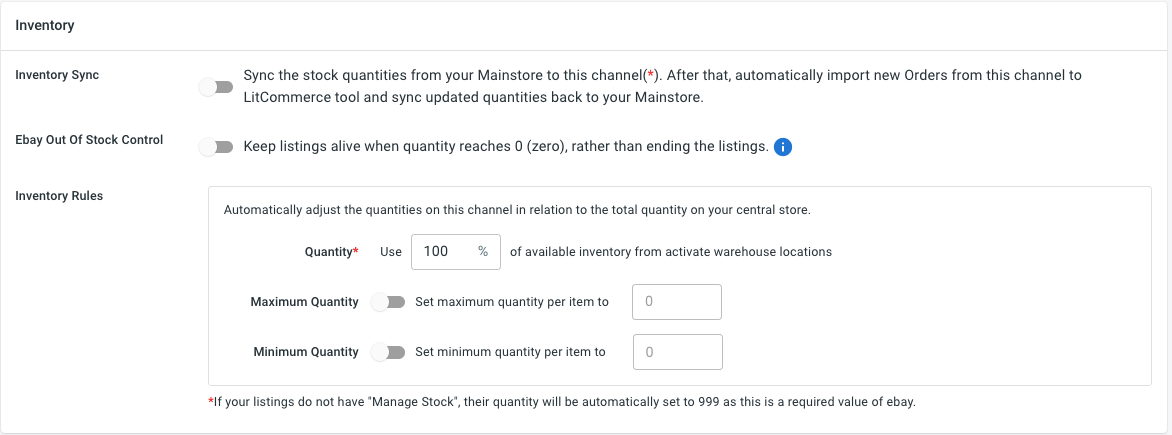The width and height of the screenshot is (1172, 435).
Task: Click the Manage Stock footnote text
Action: (x=561, y=402)
